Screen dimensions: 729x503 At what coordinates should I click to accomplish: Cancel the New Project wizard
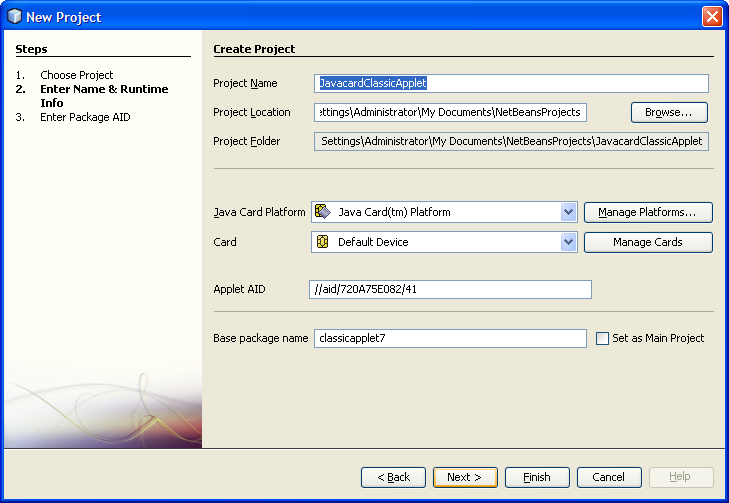coord(609,477)
